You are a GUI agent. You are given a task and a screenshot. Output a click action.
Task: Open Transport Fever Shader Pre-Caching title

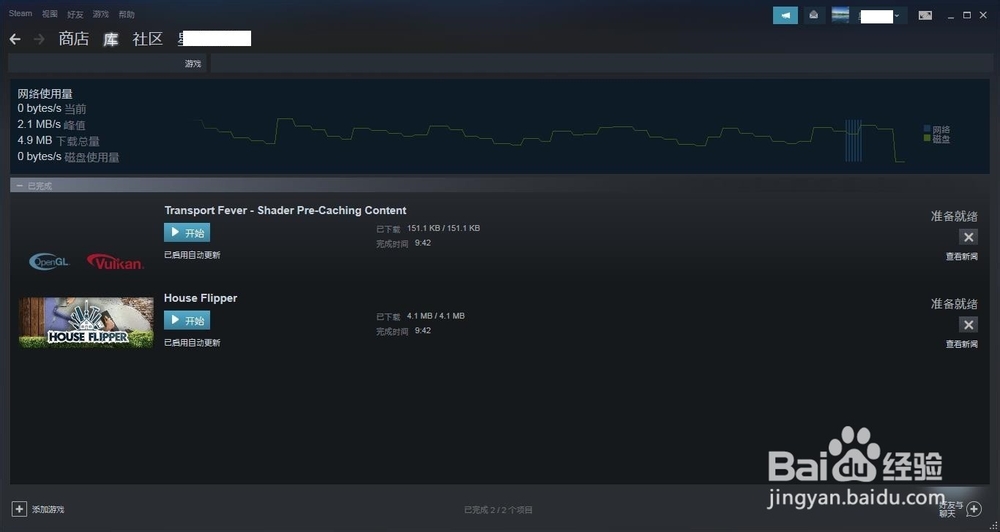point(285,211)
